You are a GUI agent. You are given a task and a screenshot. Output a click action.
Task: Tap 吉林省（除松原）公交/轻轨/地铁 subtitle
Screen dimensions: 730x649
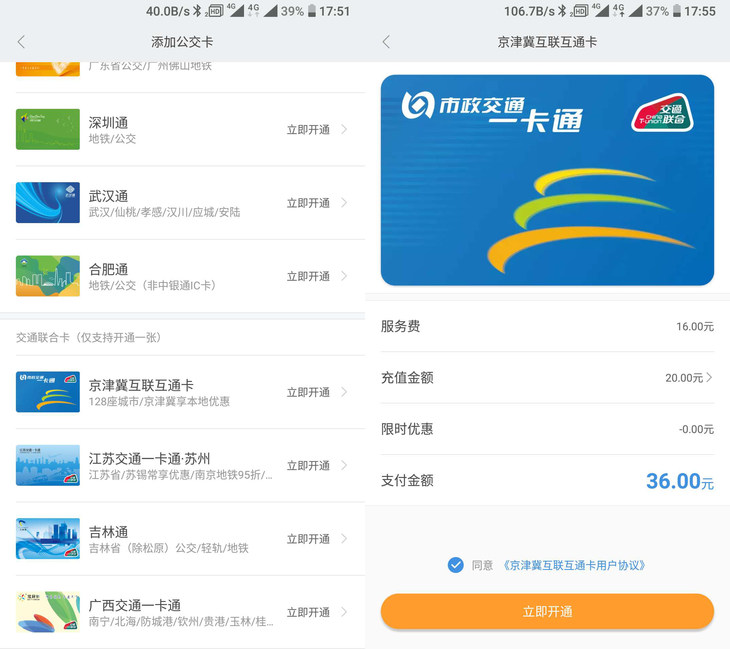coord(169,548)
